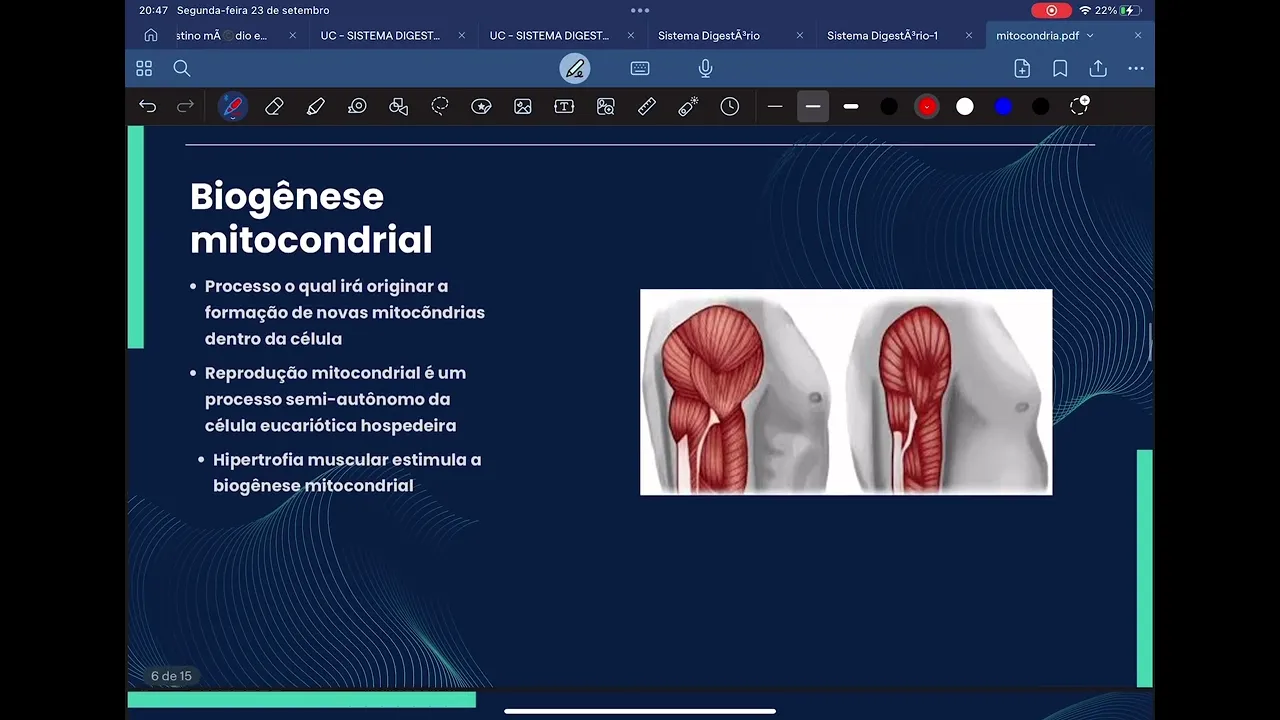Screen dimensions: 1280x720
Task: Select the Shapes tool
Action: pyautogui.click(x=399, y=106)
